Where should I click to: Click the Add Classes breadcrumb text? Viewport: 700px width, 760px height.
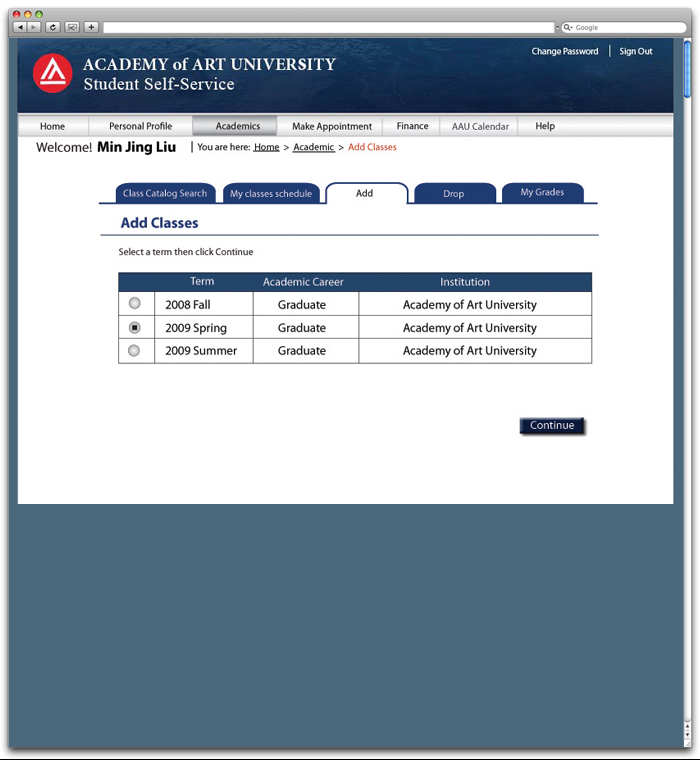372,147
